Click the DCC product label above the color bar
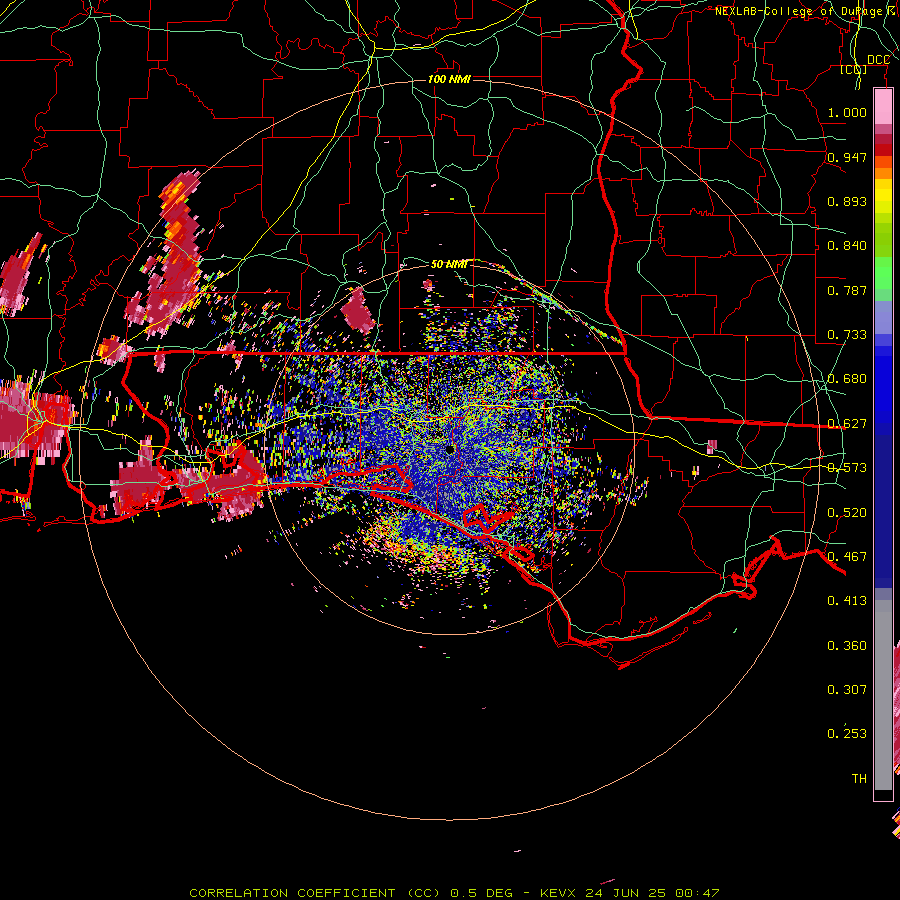900x900 pixels. click(878, 60)
